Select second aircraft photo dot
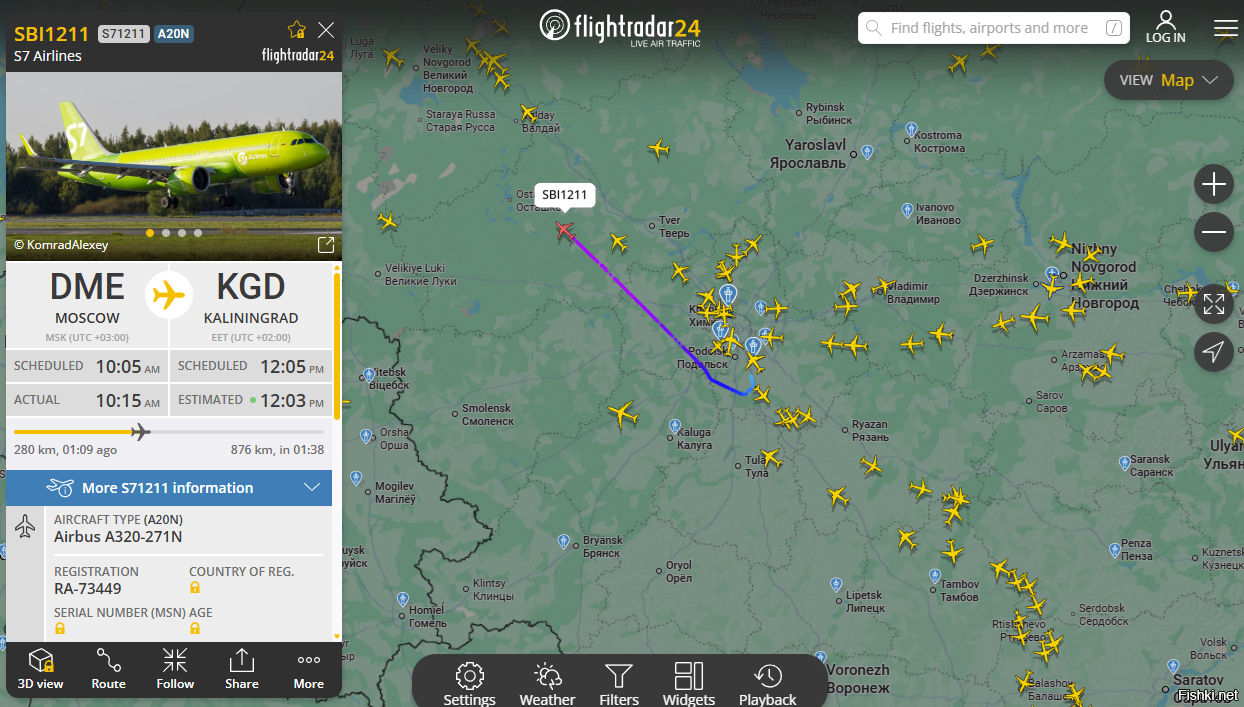This screenshot has width=1244, height=707. (166, 233)
